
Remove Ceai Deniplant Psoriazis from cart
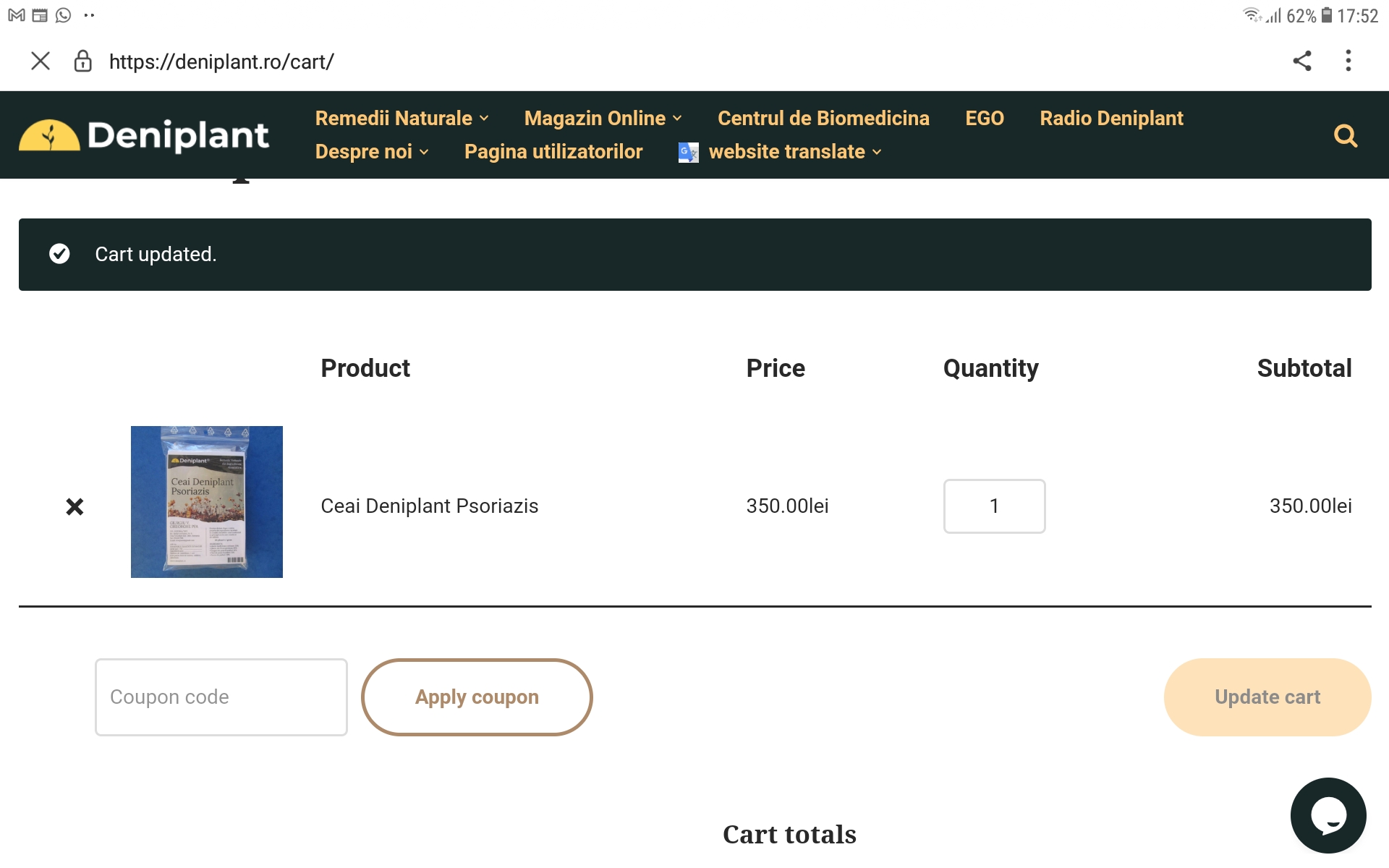(x=75, y=506)
